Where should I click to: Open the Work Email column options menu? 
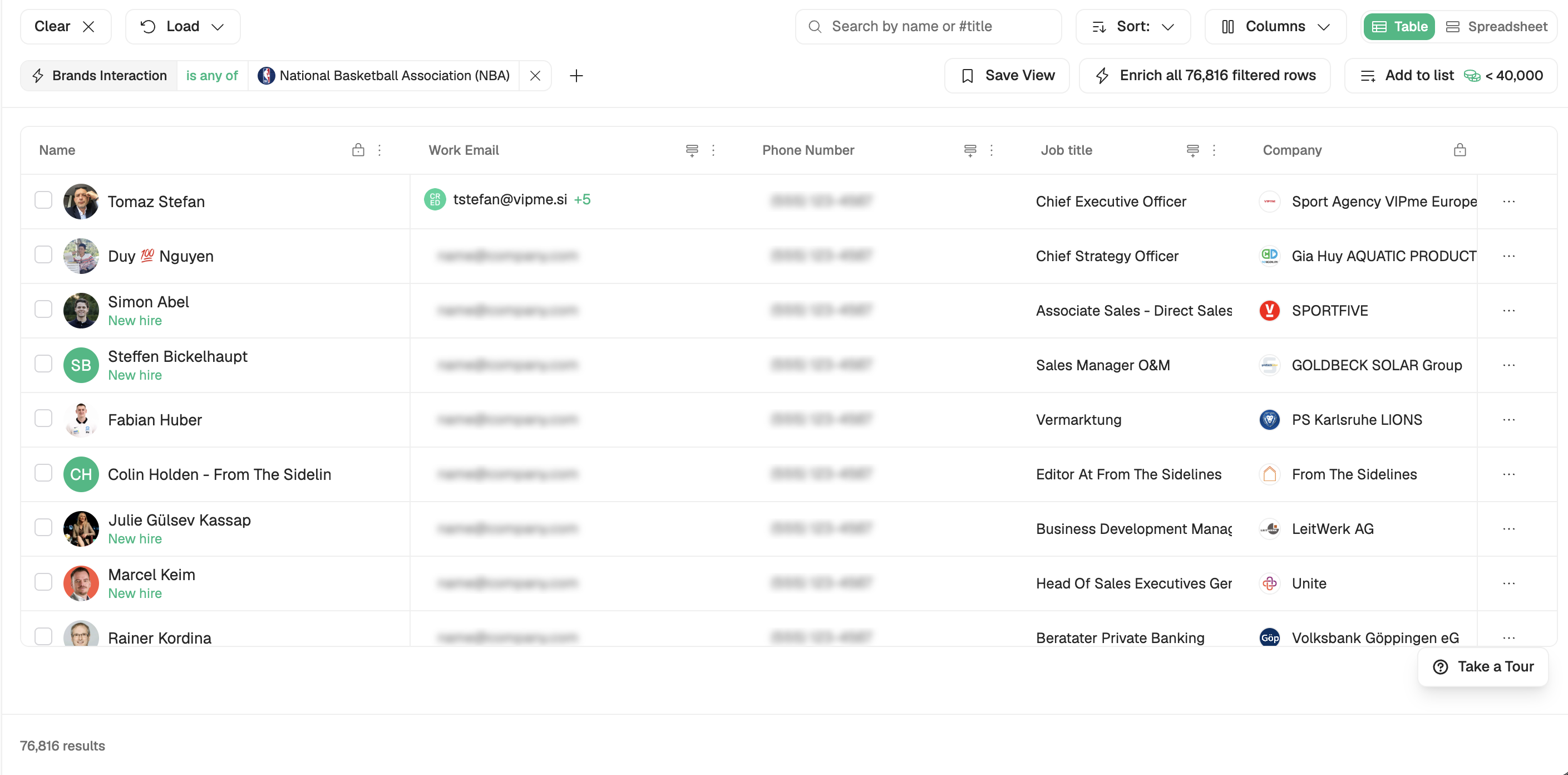713,150
